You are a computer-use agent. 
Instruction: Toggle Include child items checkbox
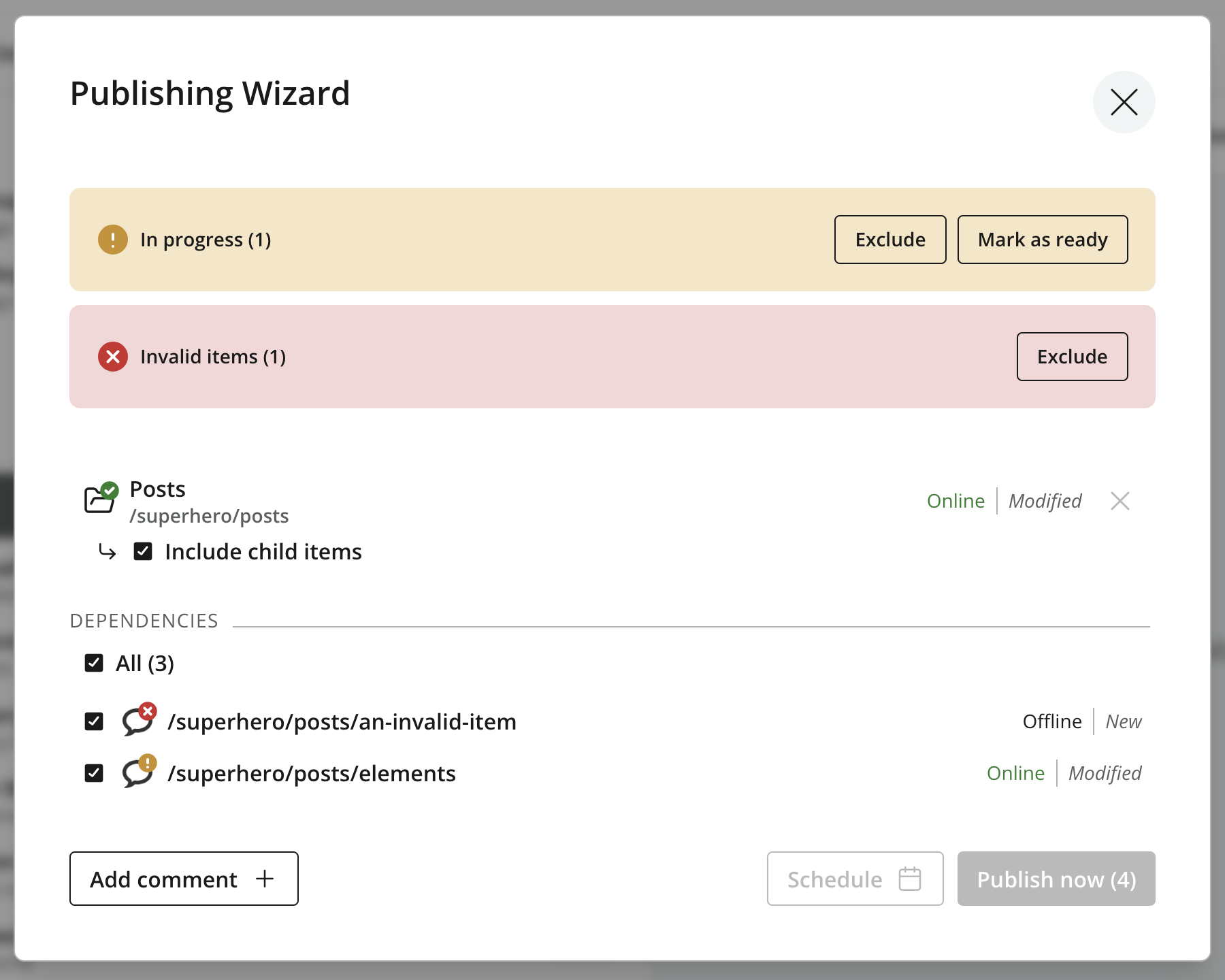pos(143,551)
